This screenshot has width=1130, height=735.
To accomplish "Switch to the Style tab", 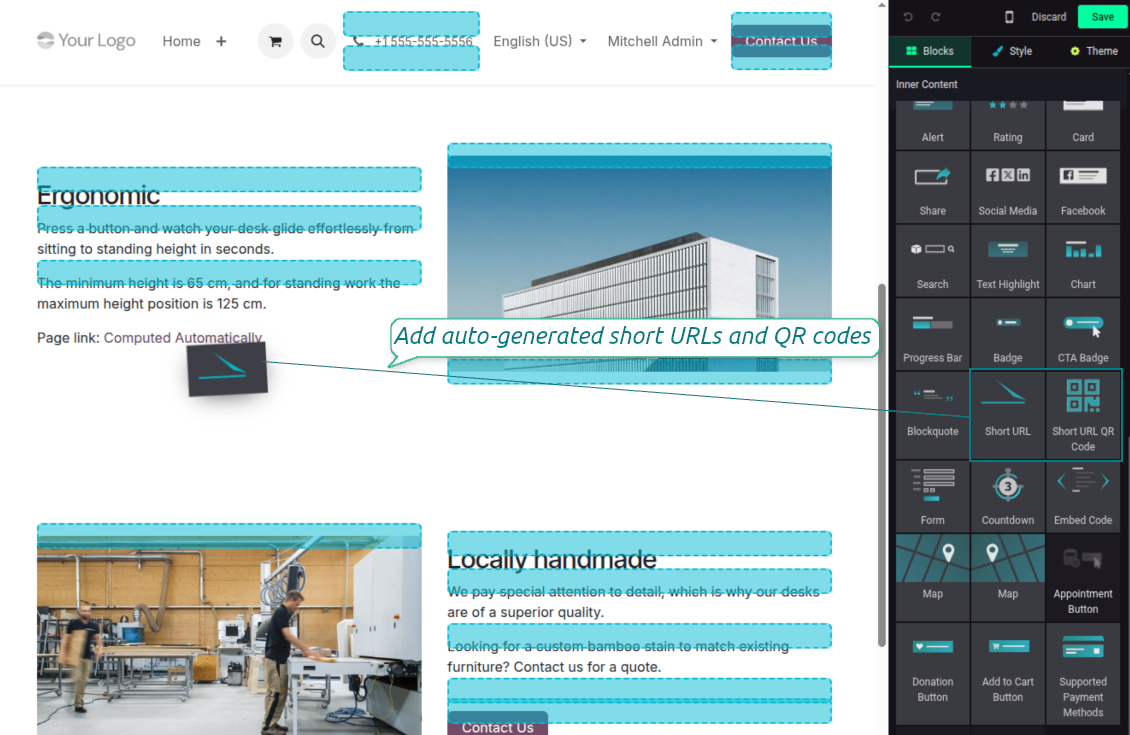I will (x=1011, y=51).
